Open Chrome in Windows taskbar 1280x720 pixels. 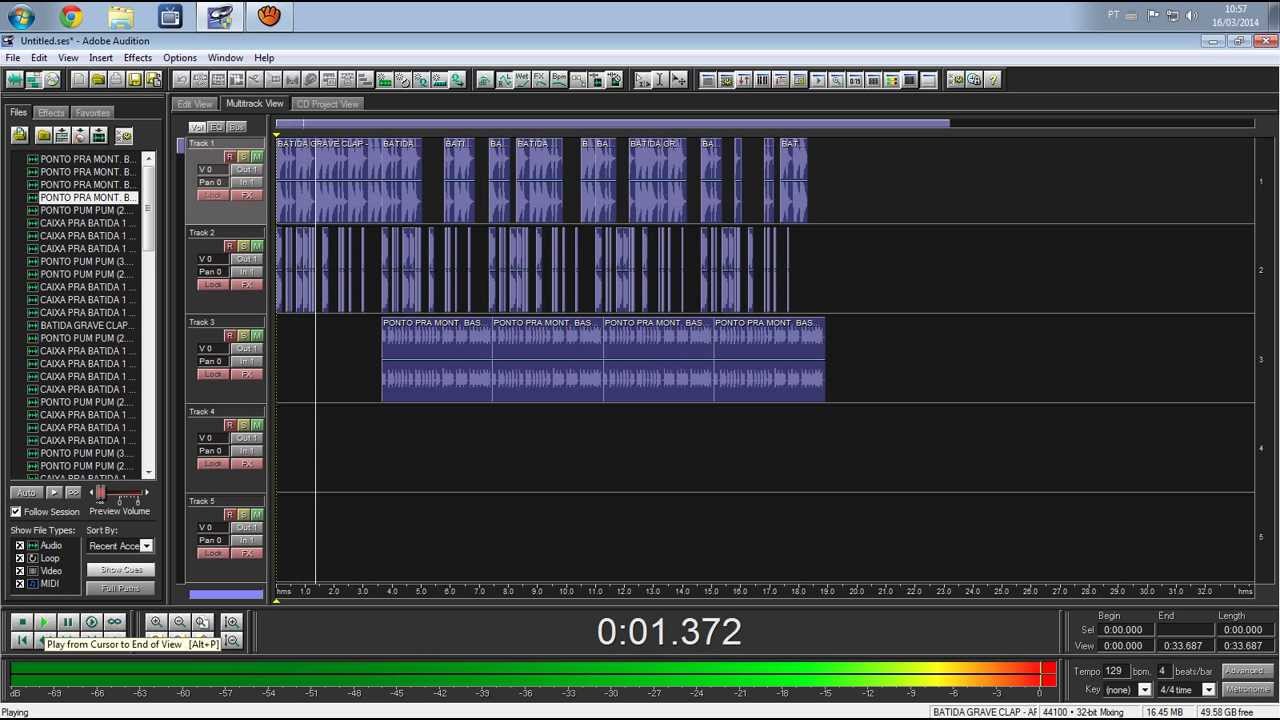tap(70, 16)
